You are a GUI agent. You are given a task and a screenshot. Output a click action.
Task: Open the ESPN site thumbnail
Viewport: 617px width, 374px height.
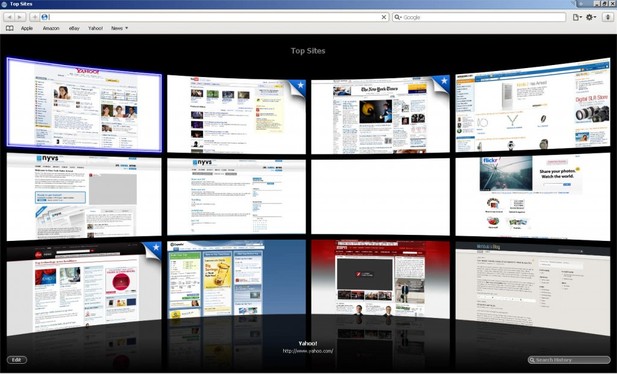(x=380, y=279)
